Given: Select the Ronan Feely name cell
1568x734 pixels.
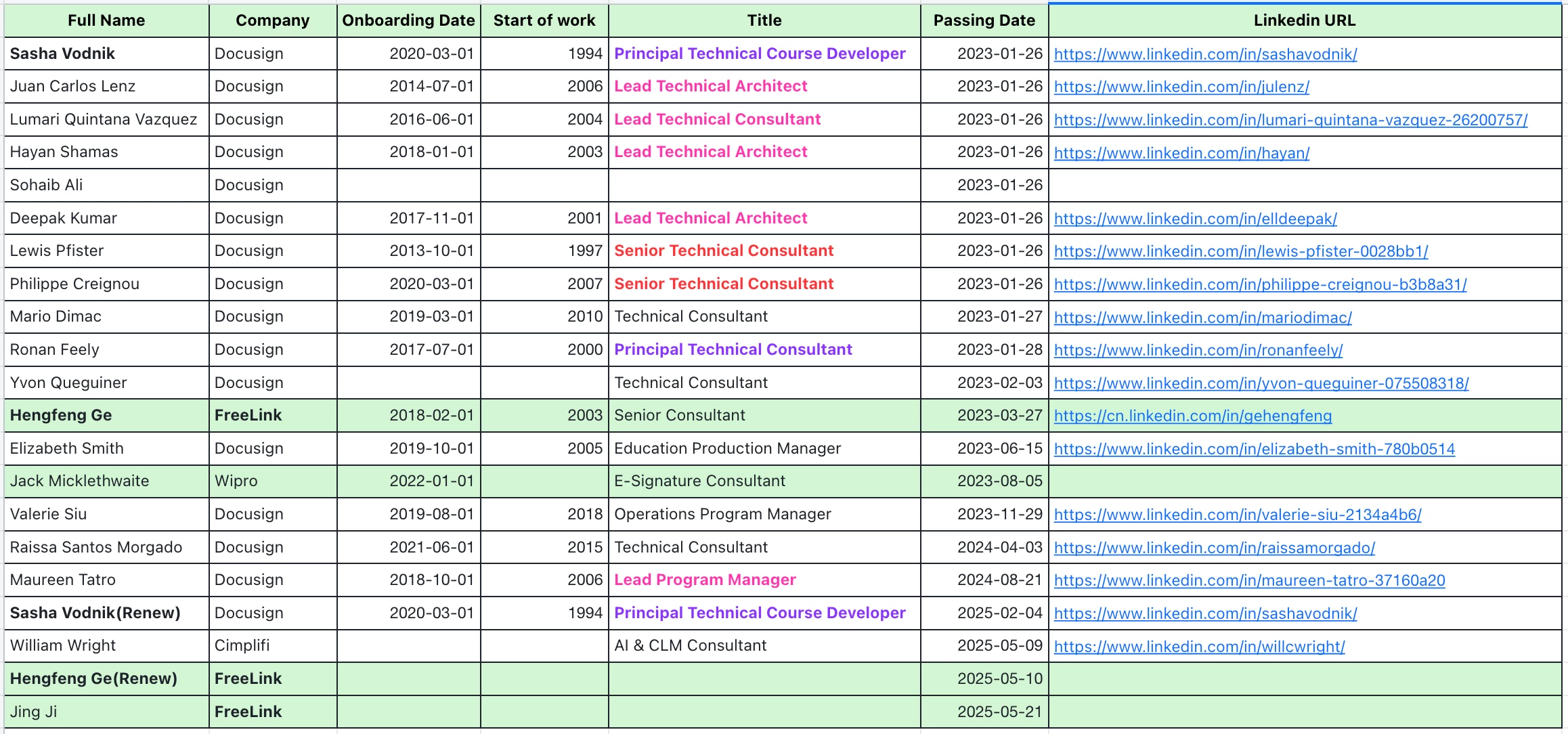Looking at the screenshot, I should click(106, 349).
